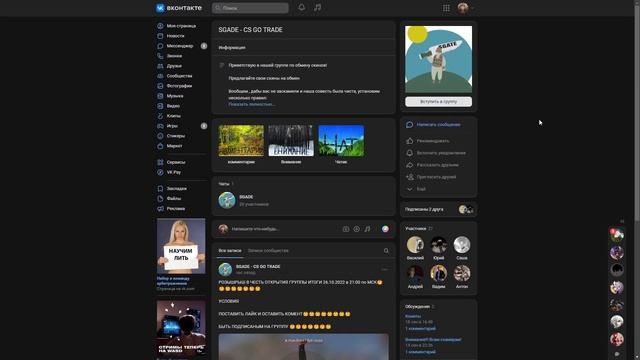The image size is (640, 360).
Task: Open member Антон's avatar
Action: (x=462, y=273)
